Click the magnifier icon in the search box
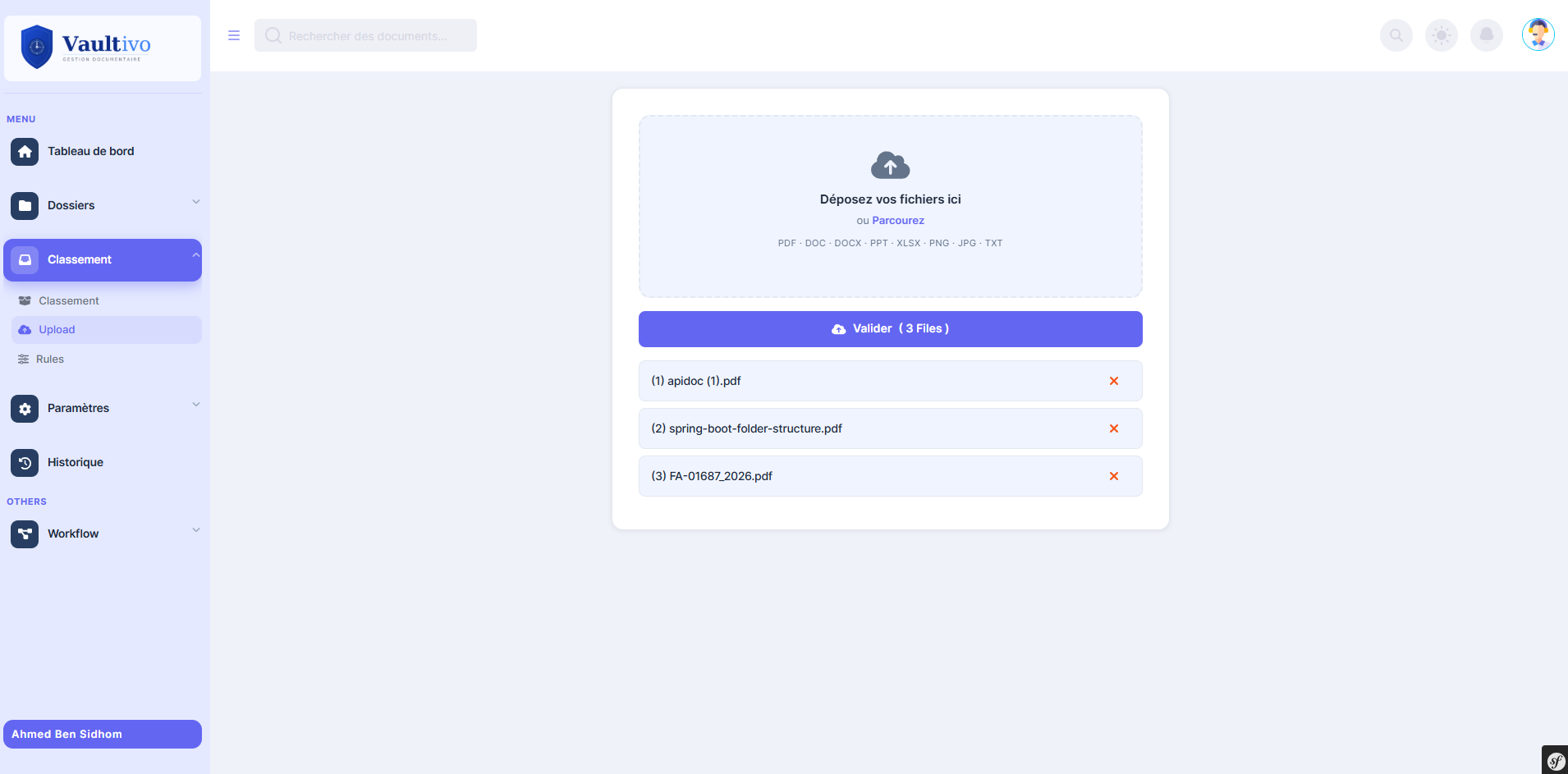This screenshot has width=1568, height=774. pyautogui.click(x=273, y=35)
